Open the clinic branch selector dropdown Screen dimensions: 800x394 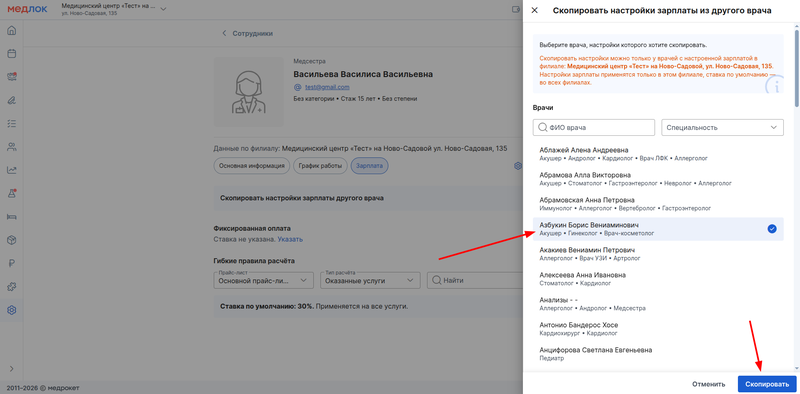(113, 9)
